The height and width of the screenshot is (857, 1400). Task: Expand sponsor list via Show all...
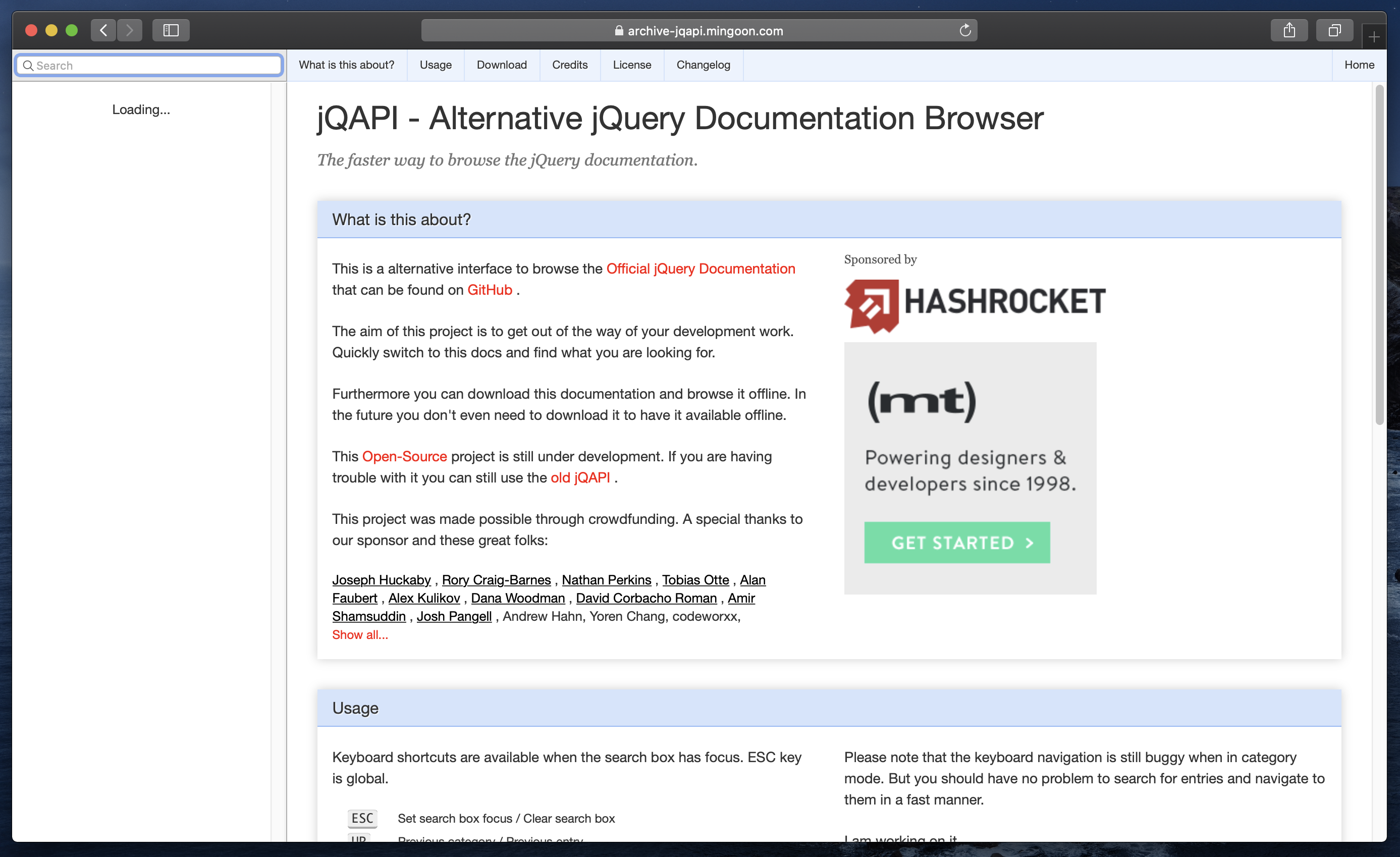pos(360,635)
